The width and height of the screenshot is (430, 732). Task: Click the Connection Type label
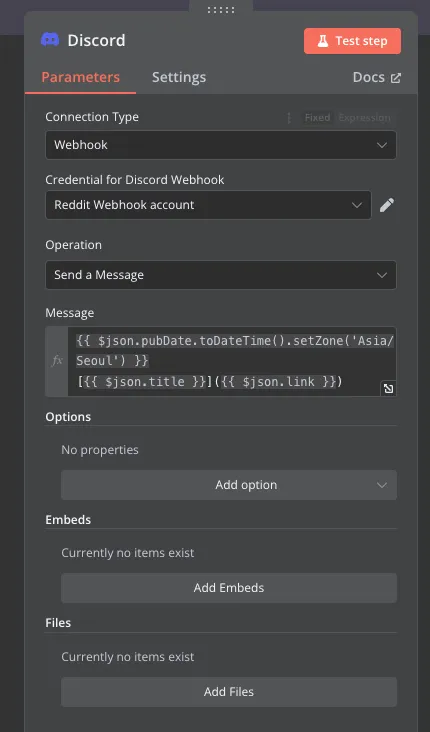(92, 117)
